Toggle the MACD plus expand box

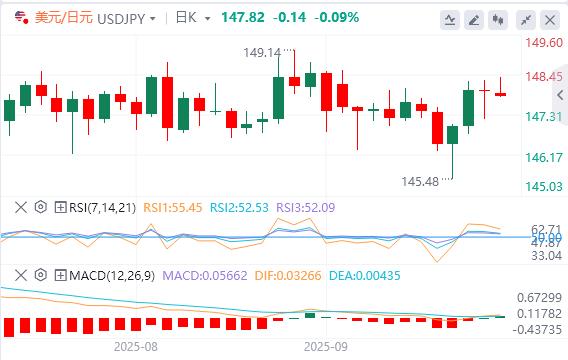click(x=60, y=276)
